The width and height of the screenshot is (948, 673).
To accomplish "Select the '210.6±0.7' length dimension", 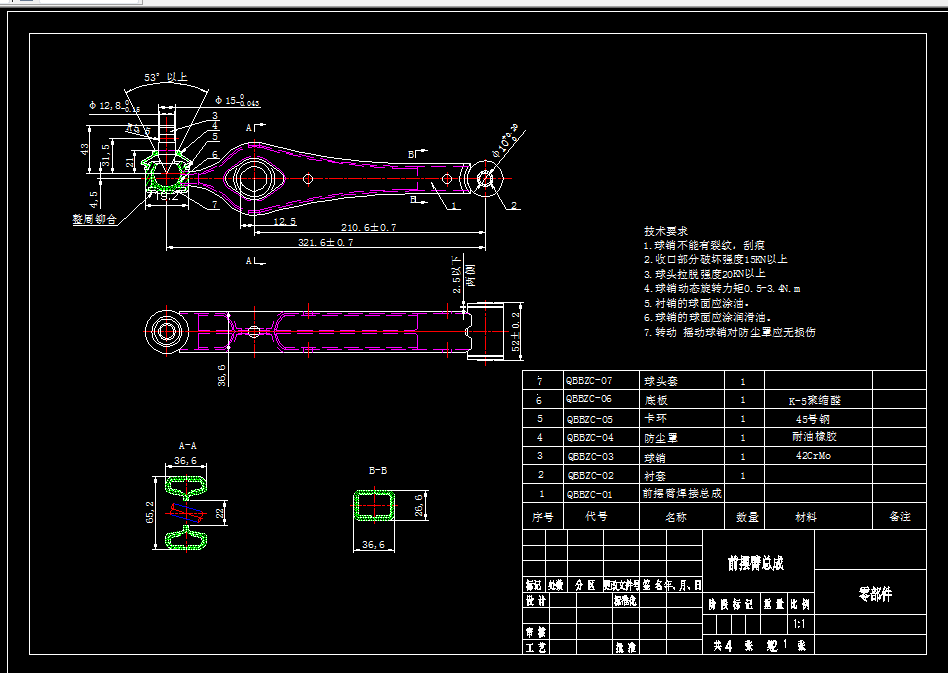I will (369, 227).
